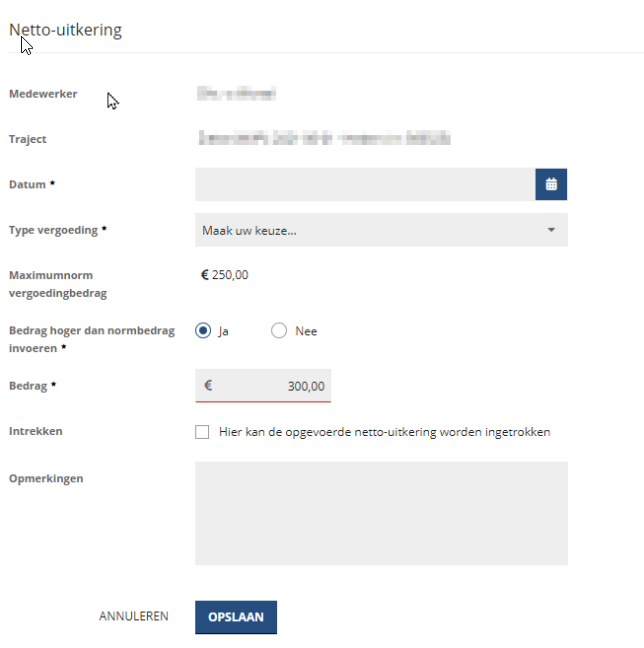Viewport: 644px width, 648px height.
Task: Choose the "Nee" radio button
Action: 279,331
